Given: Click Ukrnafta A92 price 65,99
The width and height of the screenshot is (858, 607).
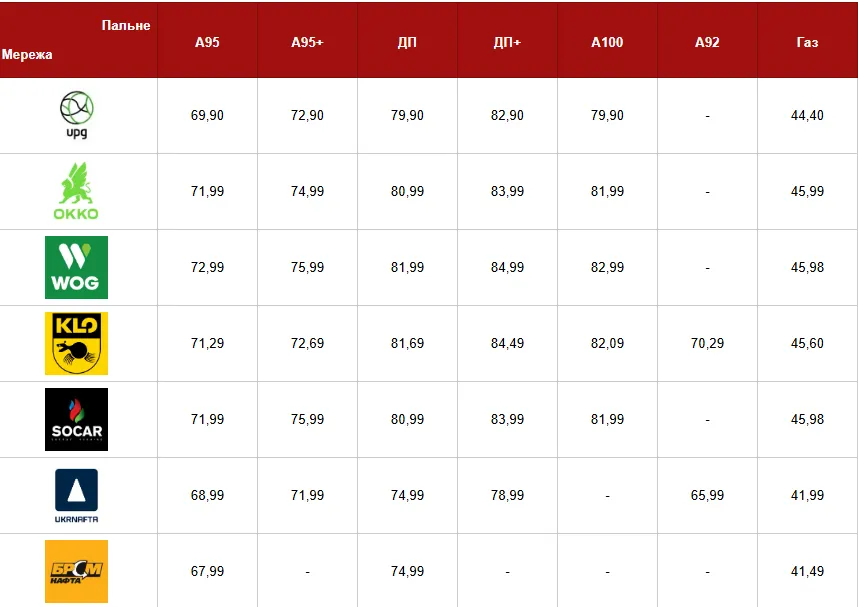Looking at the screenshot, I should coord(707,496).
